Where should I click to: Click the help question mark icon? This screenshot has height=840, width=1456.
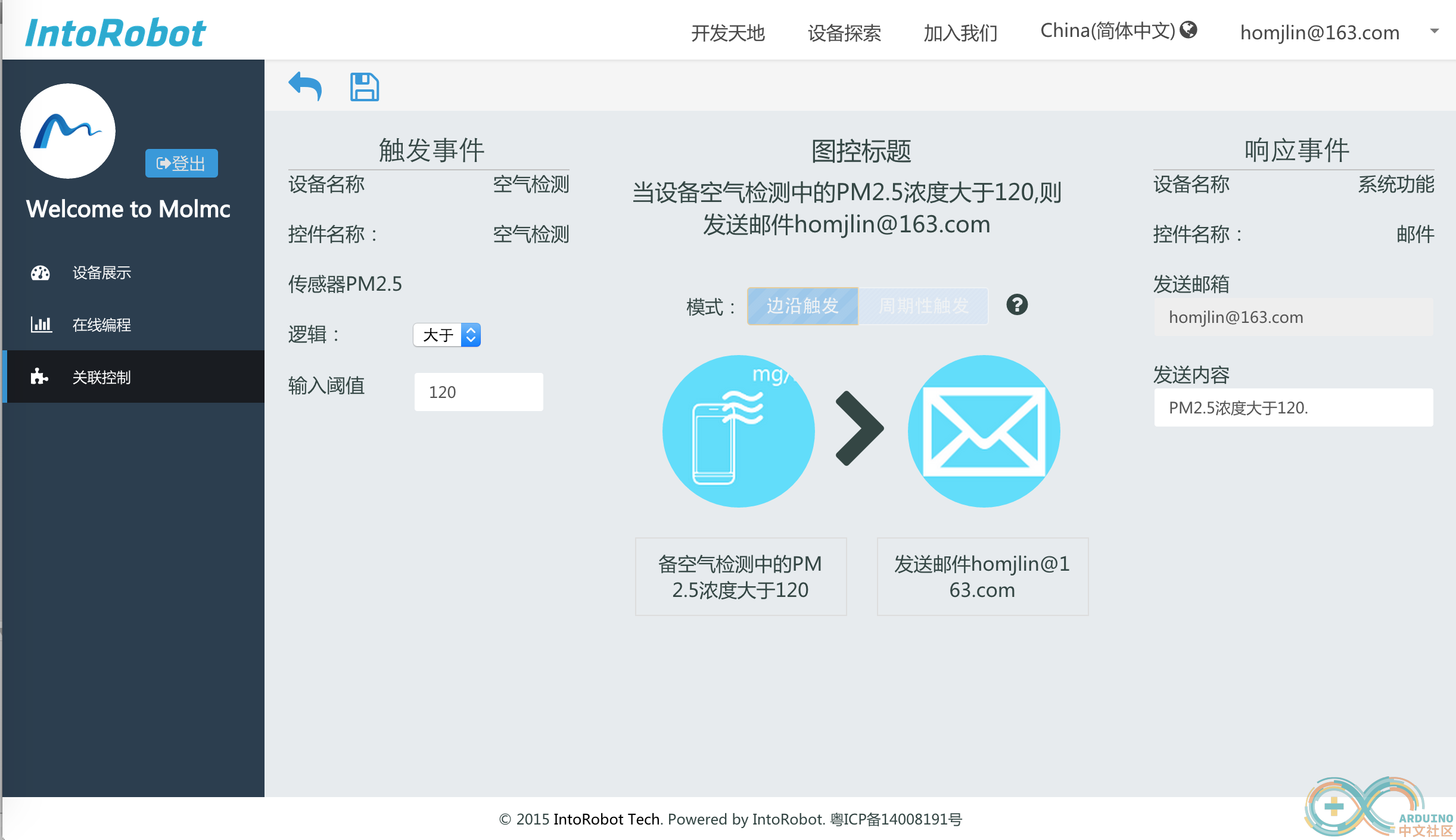click(x=1017, y=305)
